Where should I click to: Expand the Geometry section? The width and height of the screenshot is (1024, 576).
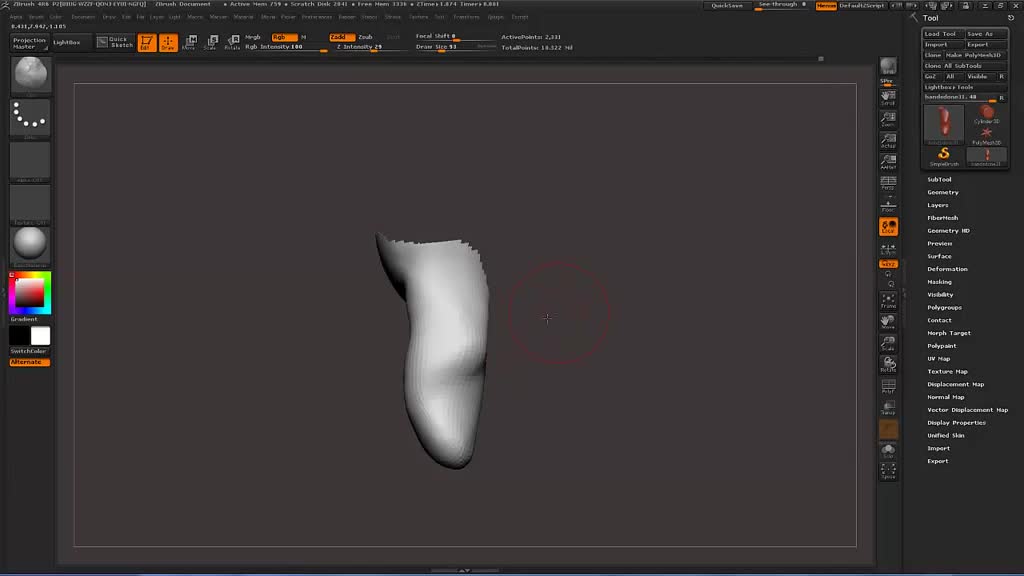point(942,192)
